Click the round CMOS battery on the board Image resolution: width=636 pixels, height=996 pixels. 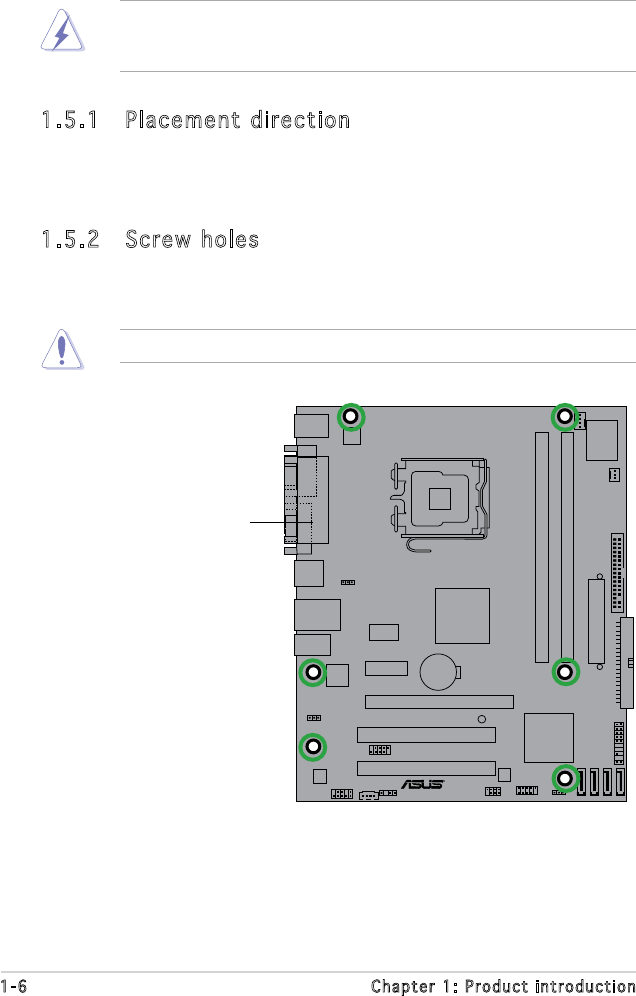pos(439,672)
